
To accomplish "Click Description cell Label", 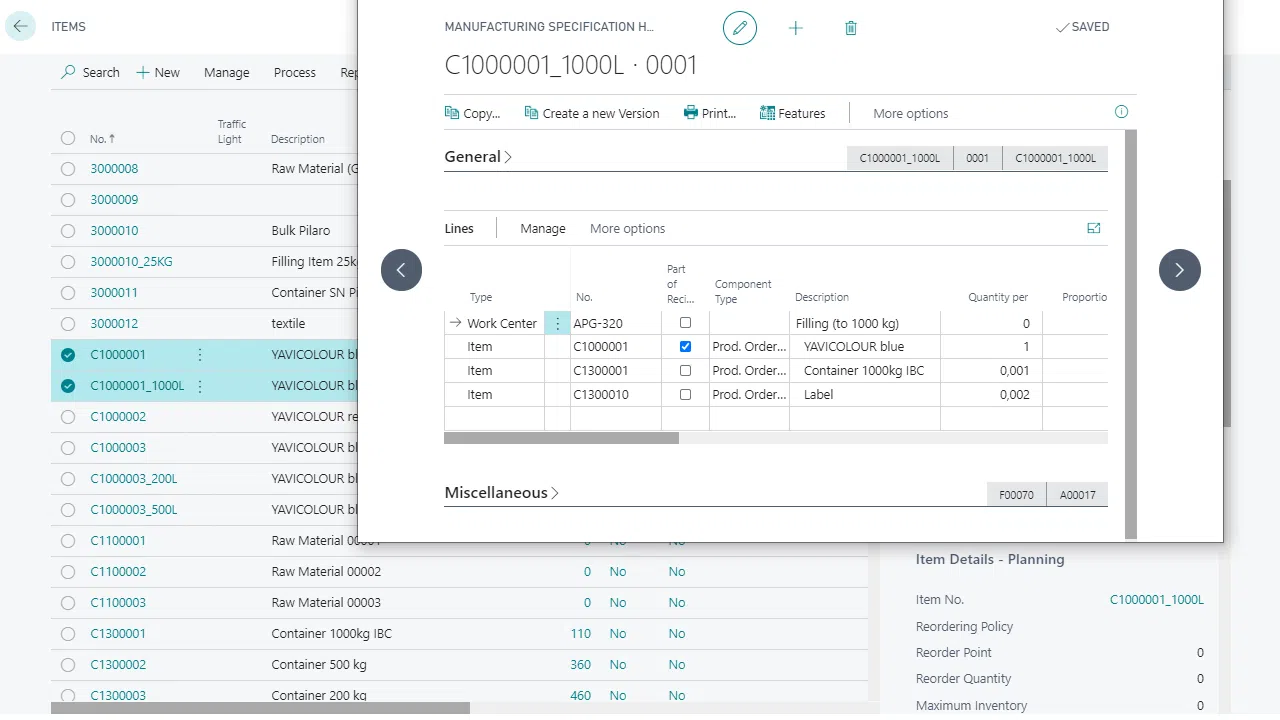I will coord(865,395).
